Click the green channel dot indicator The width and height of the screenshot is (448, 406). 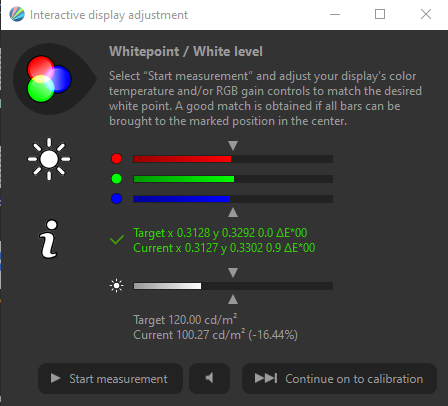pos(116,179)
